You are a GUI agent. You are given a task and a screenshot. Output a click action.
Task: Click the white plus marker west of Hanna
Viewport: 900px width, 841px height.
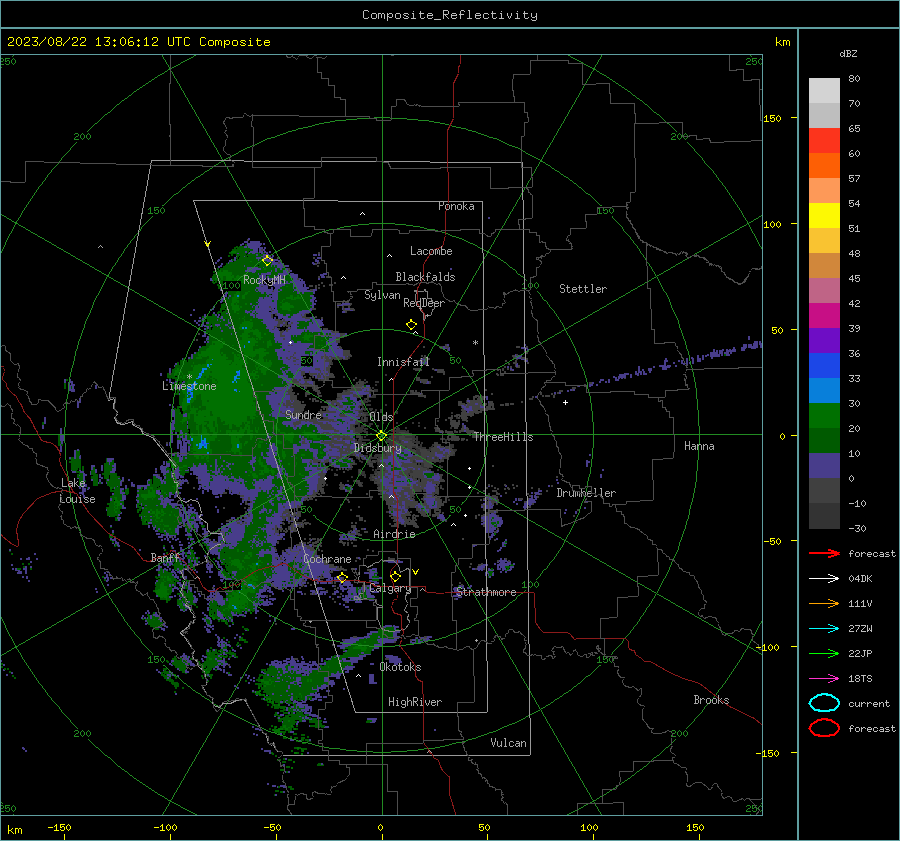click(x=565, y=402)
